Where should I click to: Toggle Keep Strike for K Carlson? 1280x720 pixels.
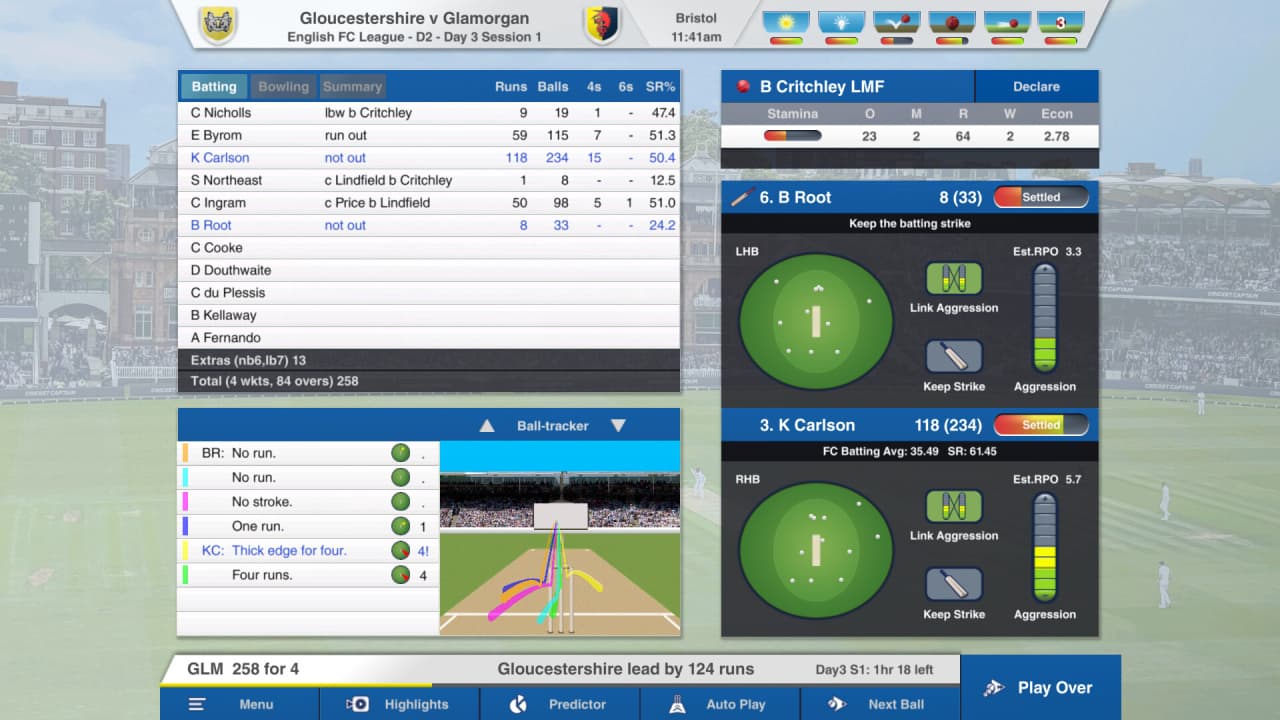(953, 585)
